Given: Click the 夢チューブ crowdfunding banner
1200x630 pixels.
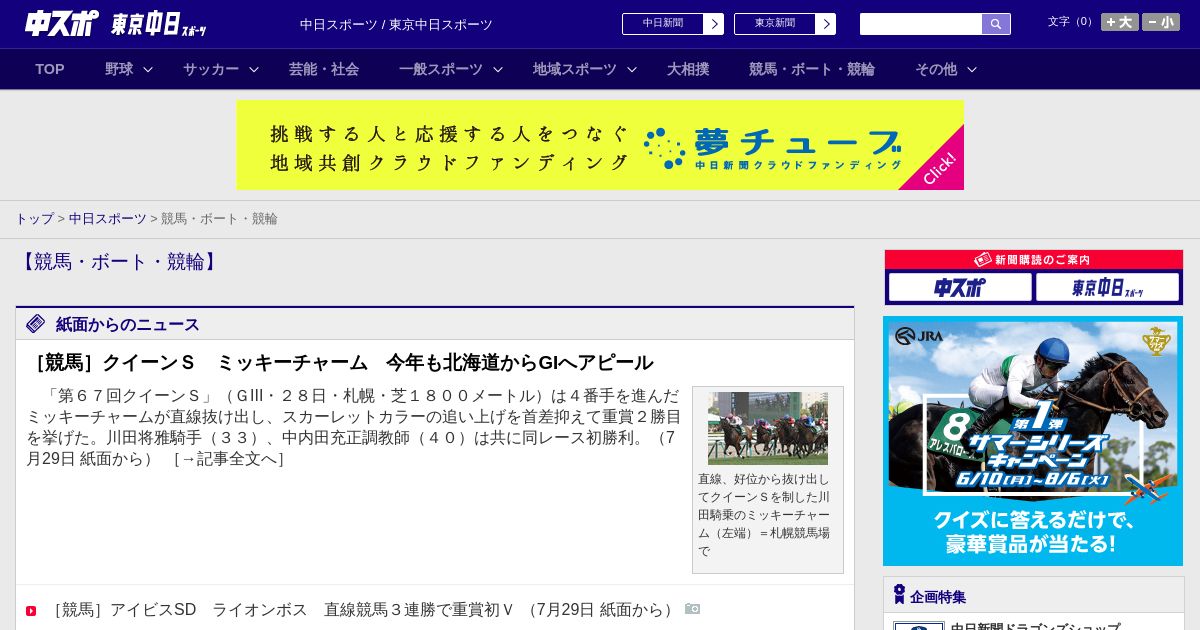Looking at the screenshot, I should 600,145.
